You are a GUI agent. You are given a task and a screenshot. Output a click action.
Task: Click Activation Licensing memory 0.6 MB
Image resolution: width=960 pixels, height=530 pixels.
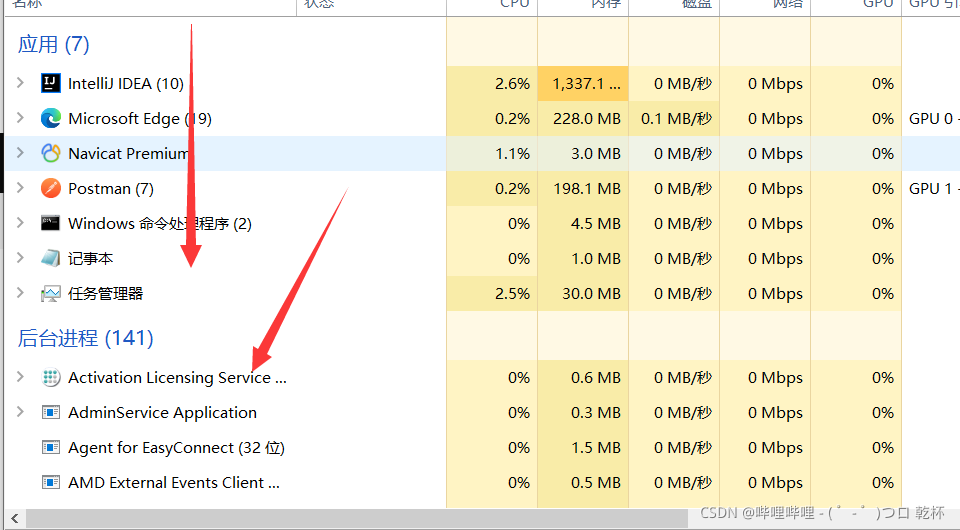(596, 378)
